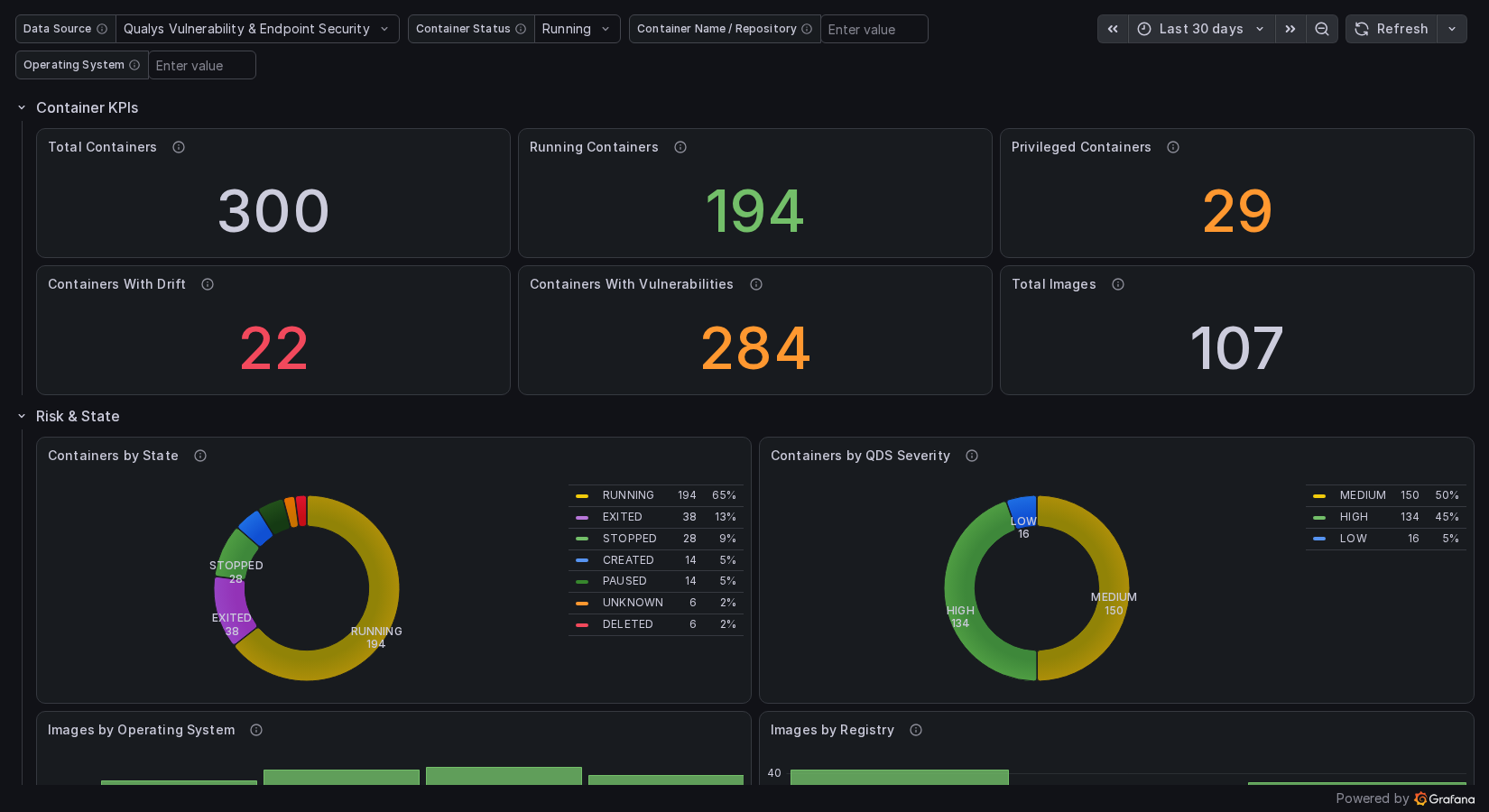Click the MEDIUM severity legend color swatch

[x=1319, y=495]
